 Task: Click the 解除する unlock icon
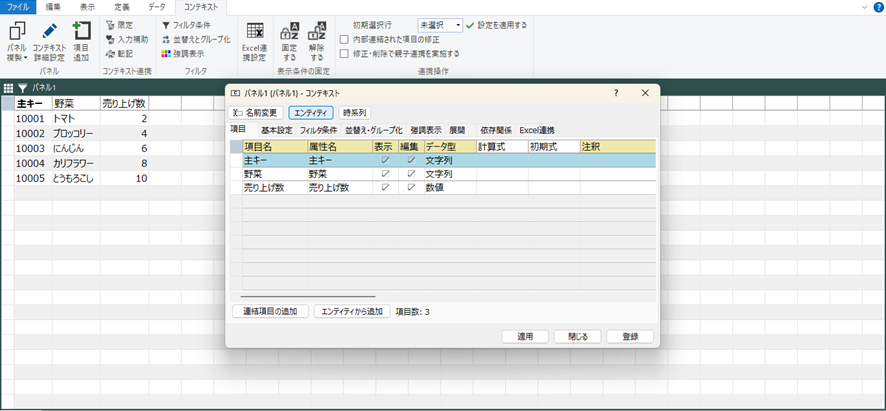pos(317,31)
